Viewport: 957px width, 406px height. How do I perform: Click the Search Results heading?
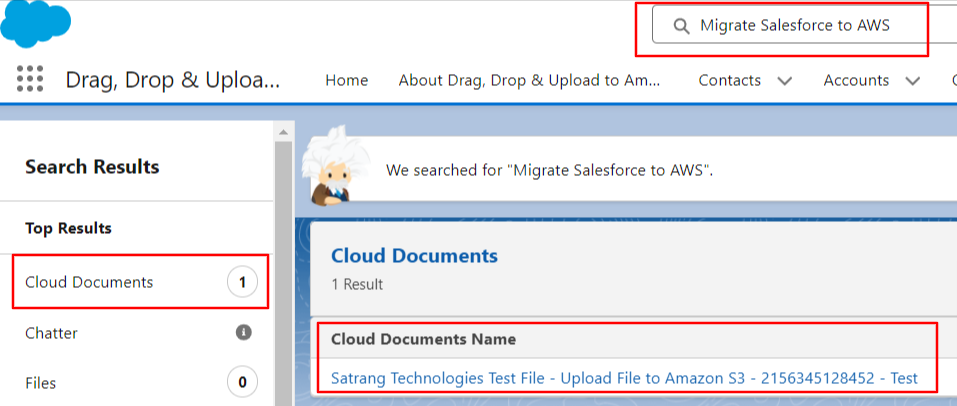tap(92, 167)
